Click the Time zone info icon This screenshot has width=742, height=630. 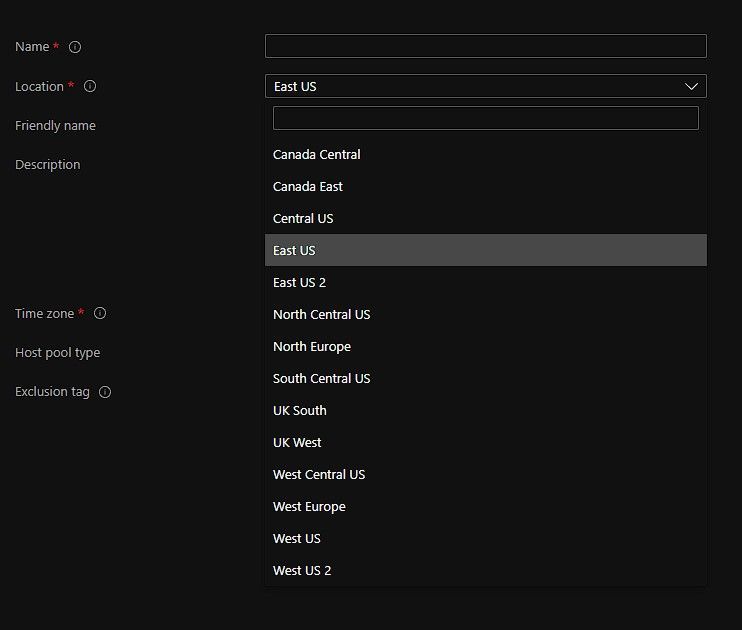[x=100, y=313]
